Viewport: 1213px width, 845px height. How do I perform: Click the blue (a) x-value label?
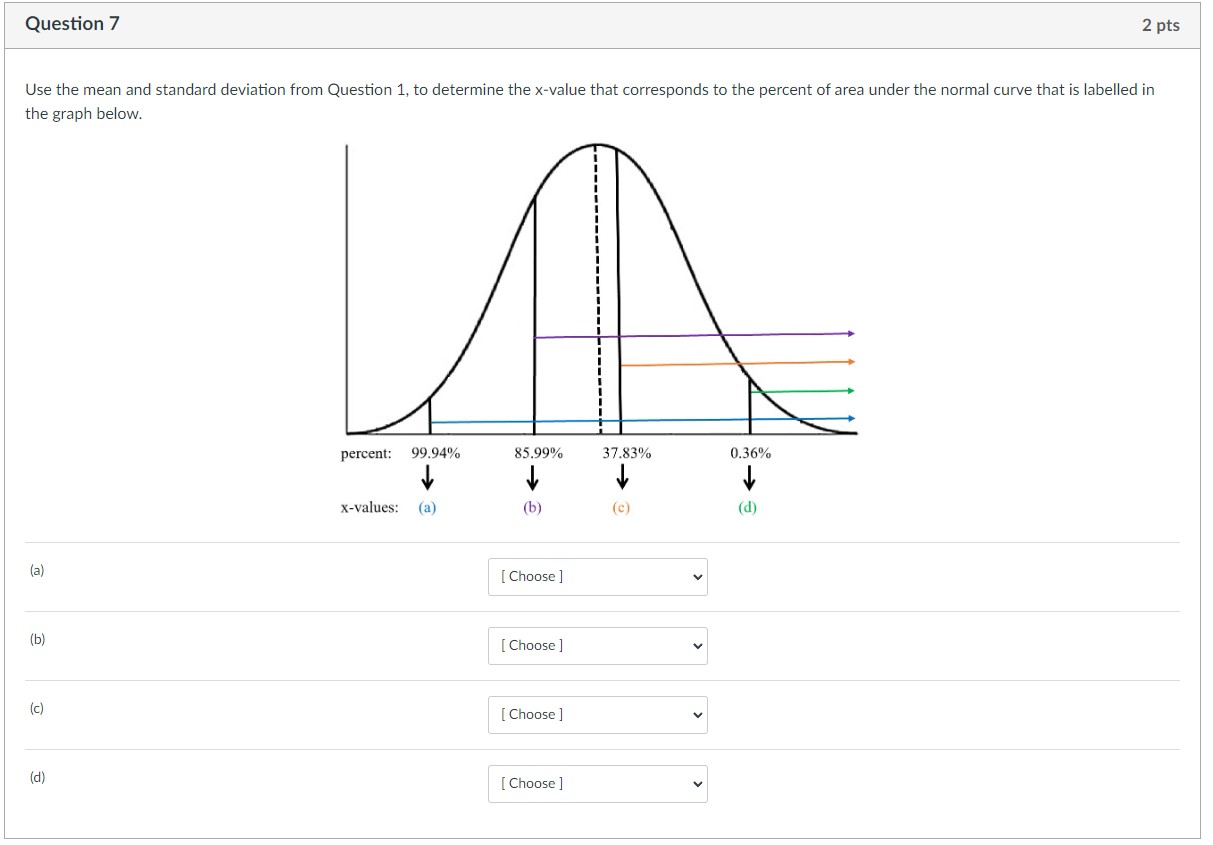tap(427, 507)
